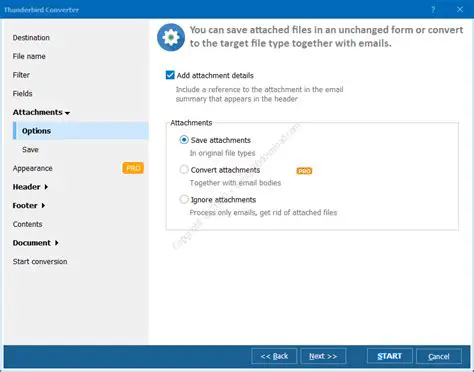This screenshot has height=372, width=474.
Task: Toggle the Add attachment details checkbox
Action: click(170, 75)
